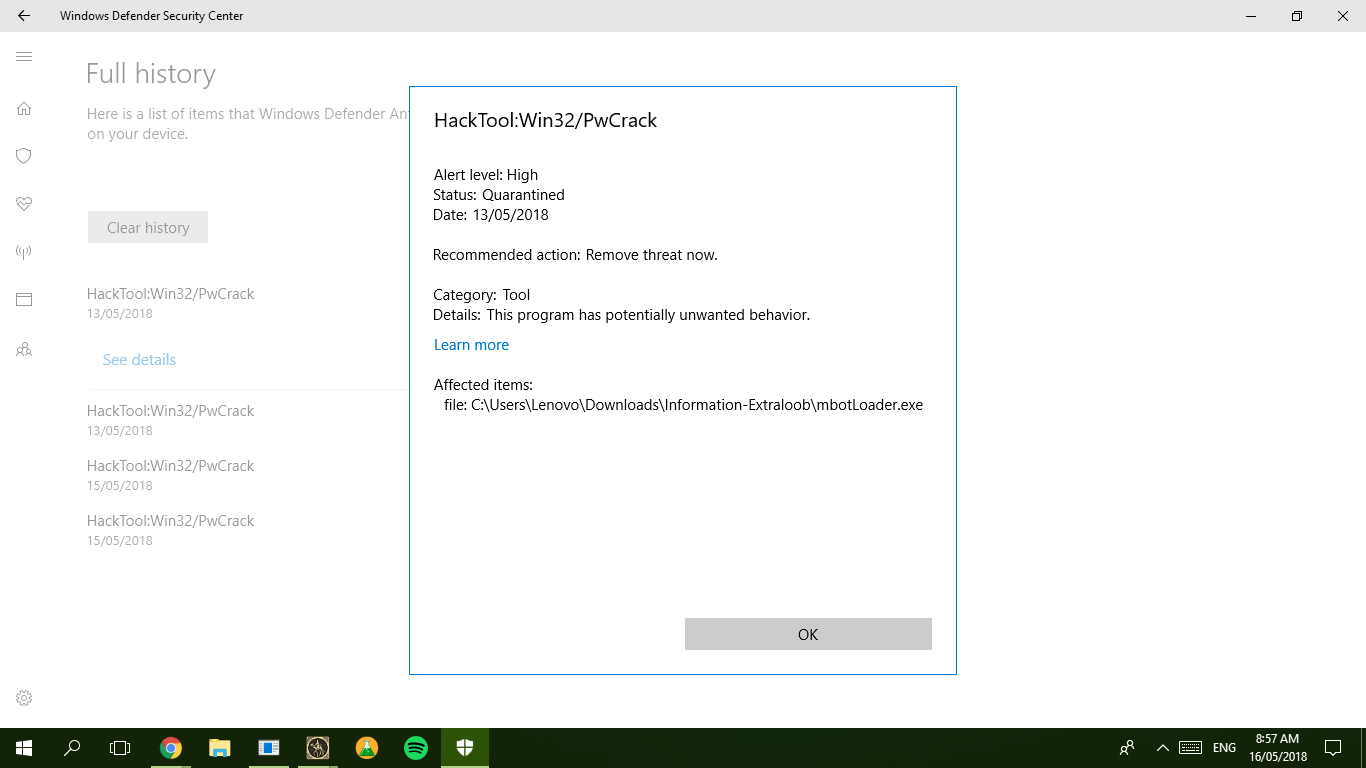
Task: Click the Full history page heading
Action: click(151, 74)
